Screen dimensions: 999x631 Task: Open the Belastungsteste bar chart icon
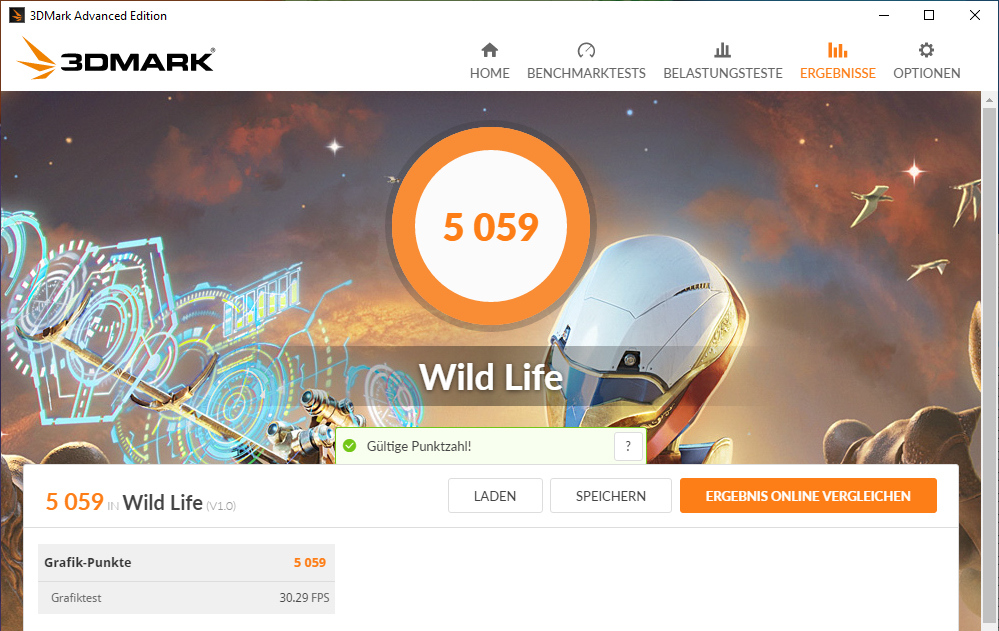coord(722,50)
